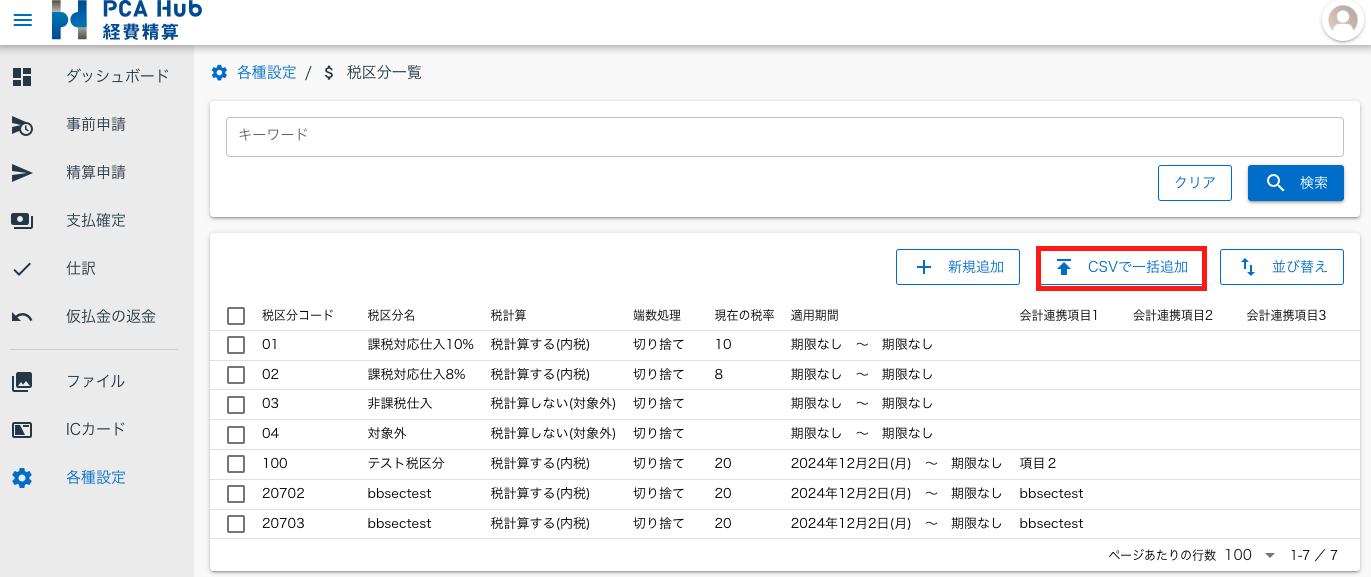Click the 課税対応仕入10% name cell
1371x577 pixels.
[420, 345]
